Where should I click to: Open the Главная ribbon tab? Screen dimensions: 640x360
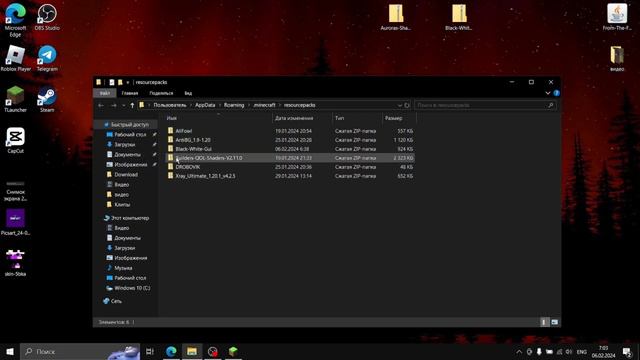[130, 93]
